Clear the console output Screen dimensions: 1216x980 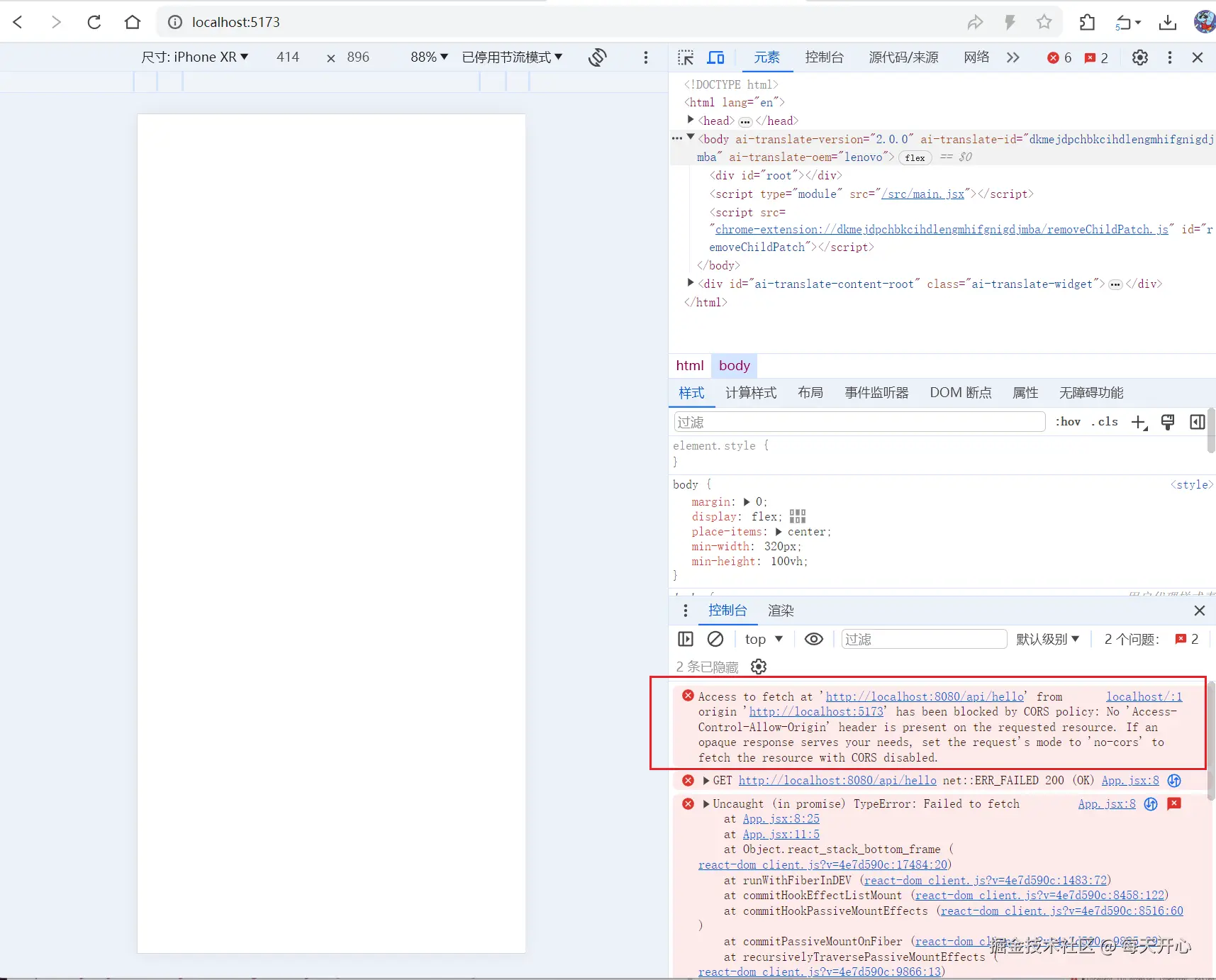715,639
